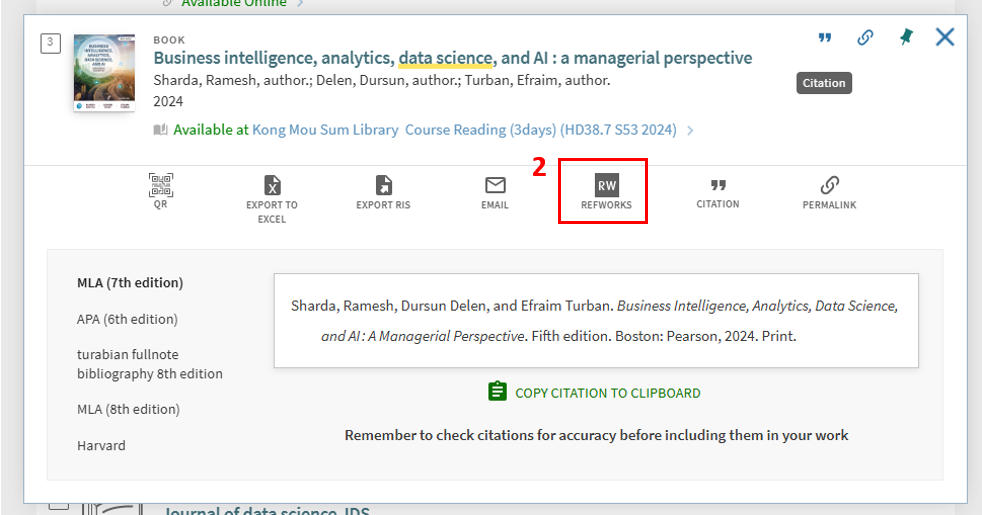Choose the Harvard citation style
Image resolution: width=982 pixels, height=515 pixels.
point(101,445)
